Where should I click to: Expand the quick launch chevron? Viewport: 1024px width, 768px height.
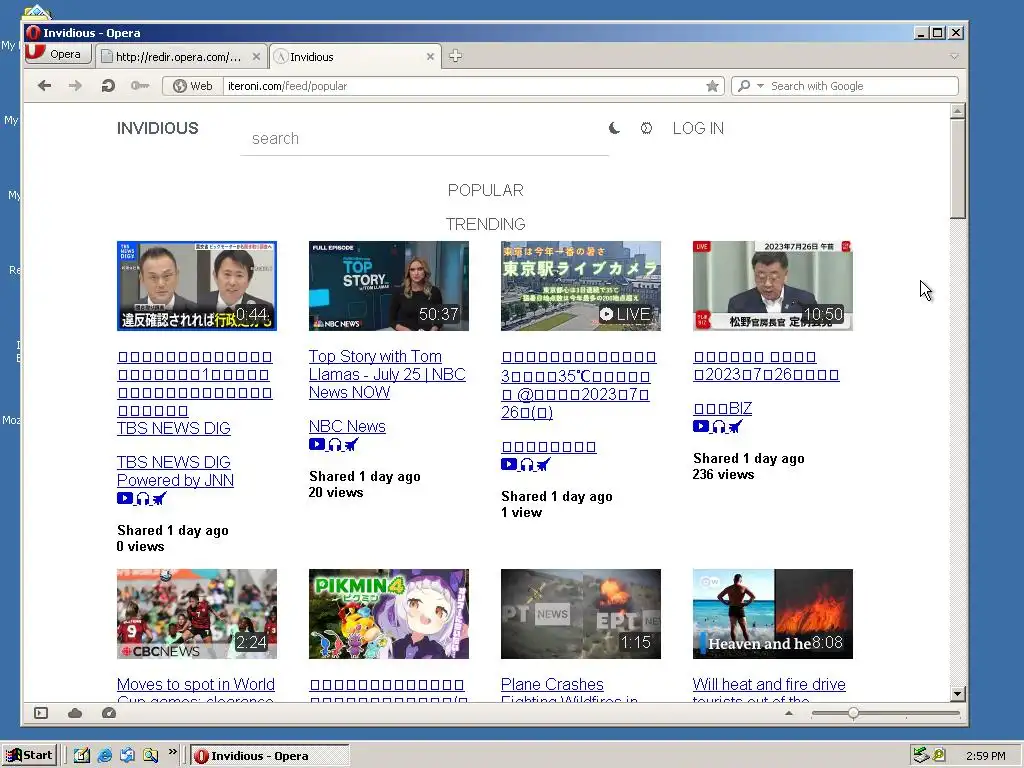(x=172, y=752)
